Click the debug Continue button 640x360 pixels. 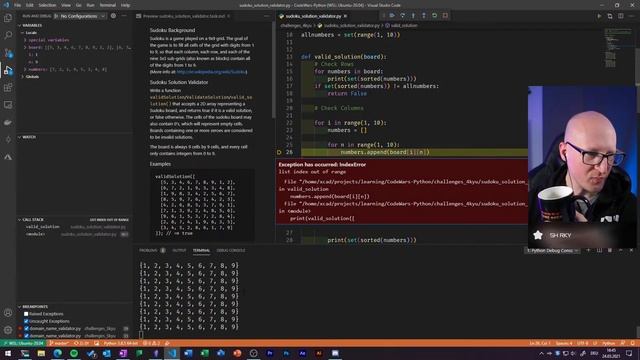(392, 16)
